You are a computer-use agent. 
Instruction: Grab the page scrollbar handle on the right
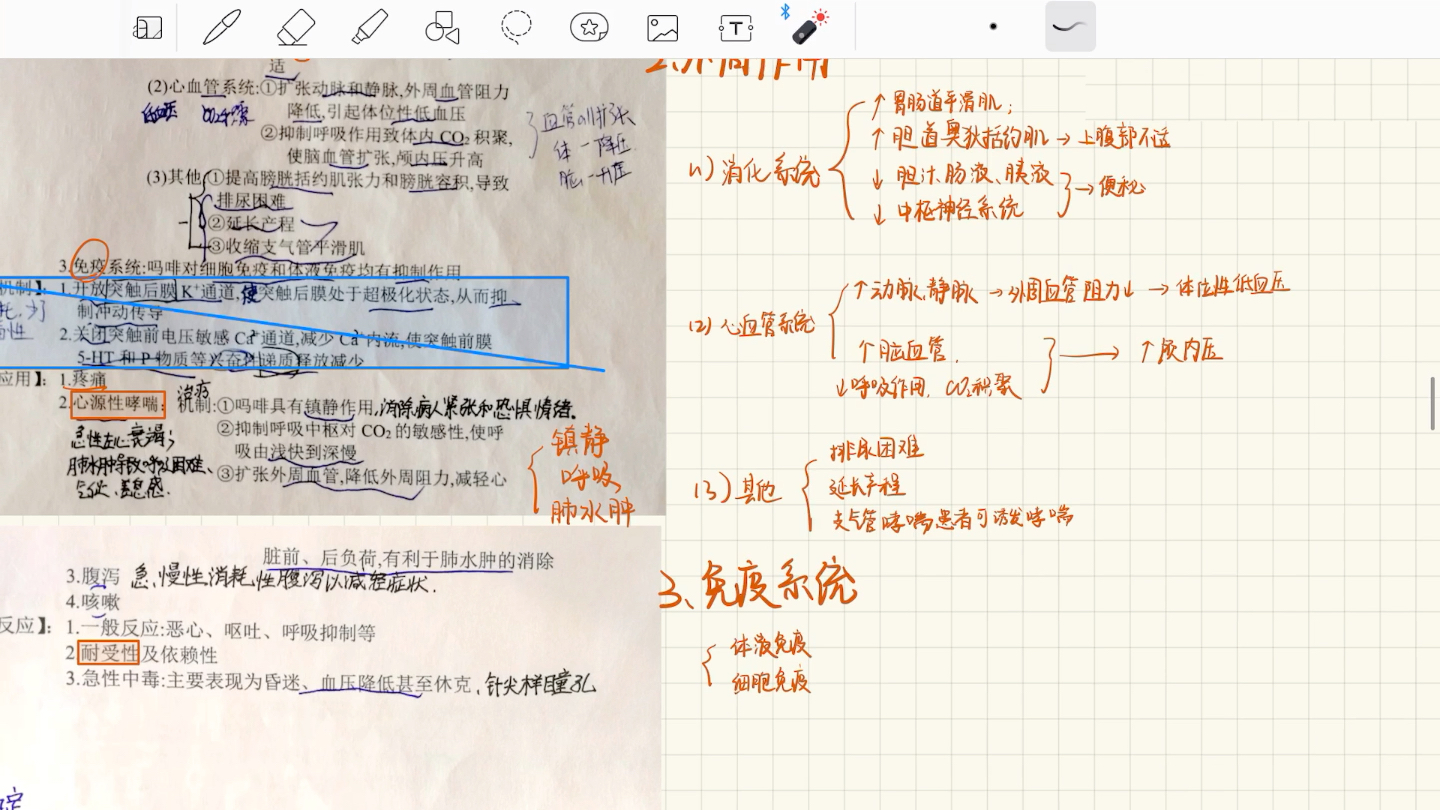click(1433, 404)
